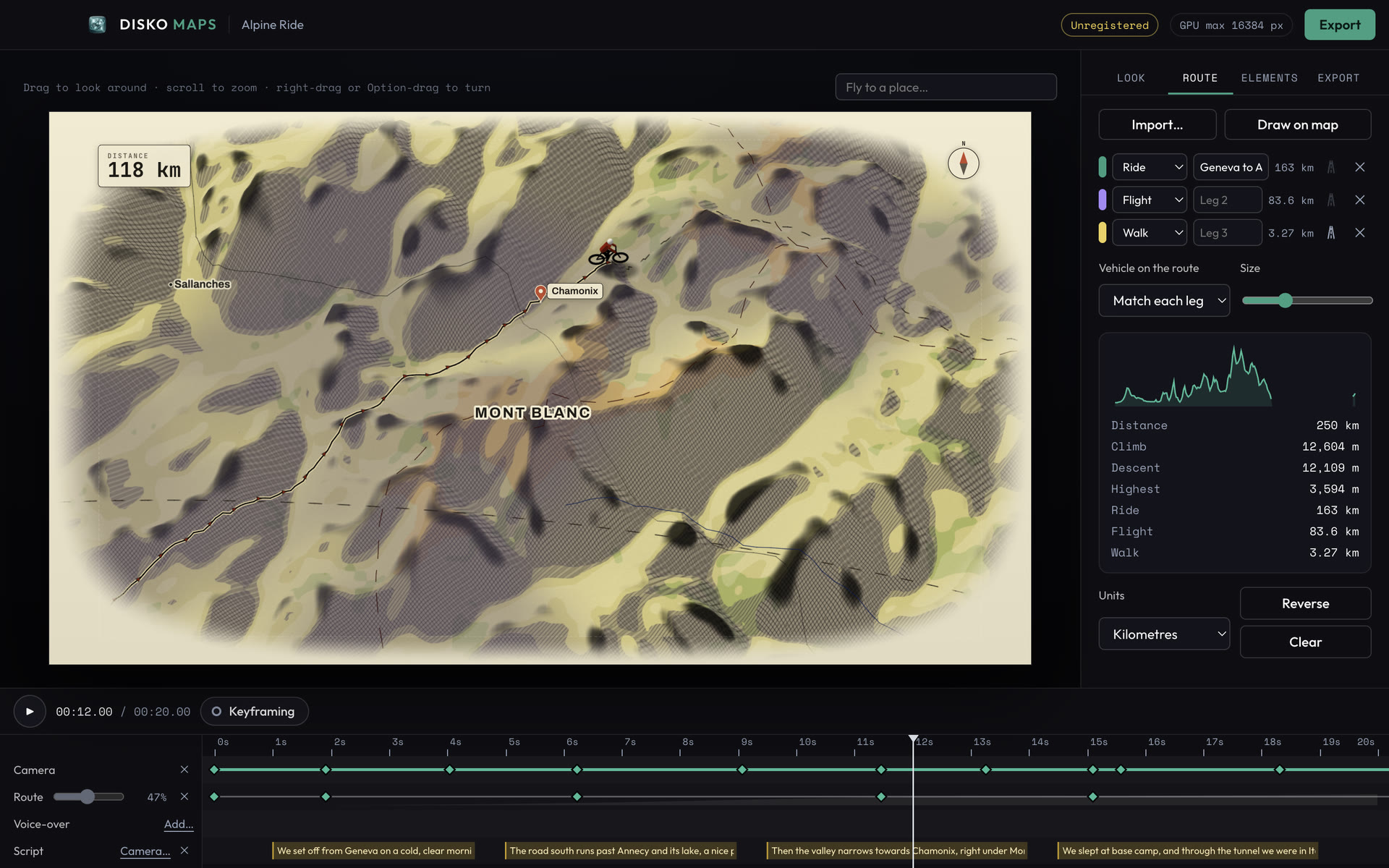Toggle snap-to-road icon for Ride leg

tap(1330, 167)
